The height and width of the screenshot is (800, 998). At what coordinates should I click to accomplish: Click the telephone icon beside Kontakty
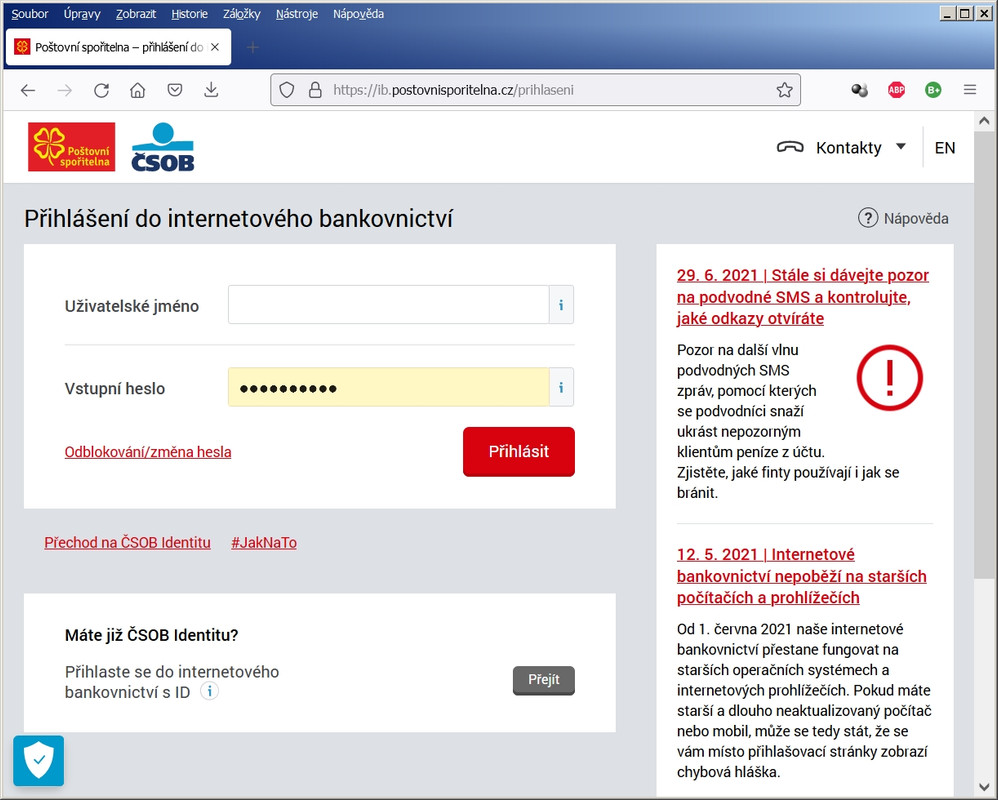[x=790, y=148]
